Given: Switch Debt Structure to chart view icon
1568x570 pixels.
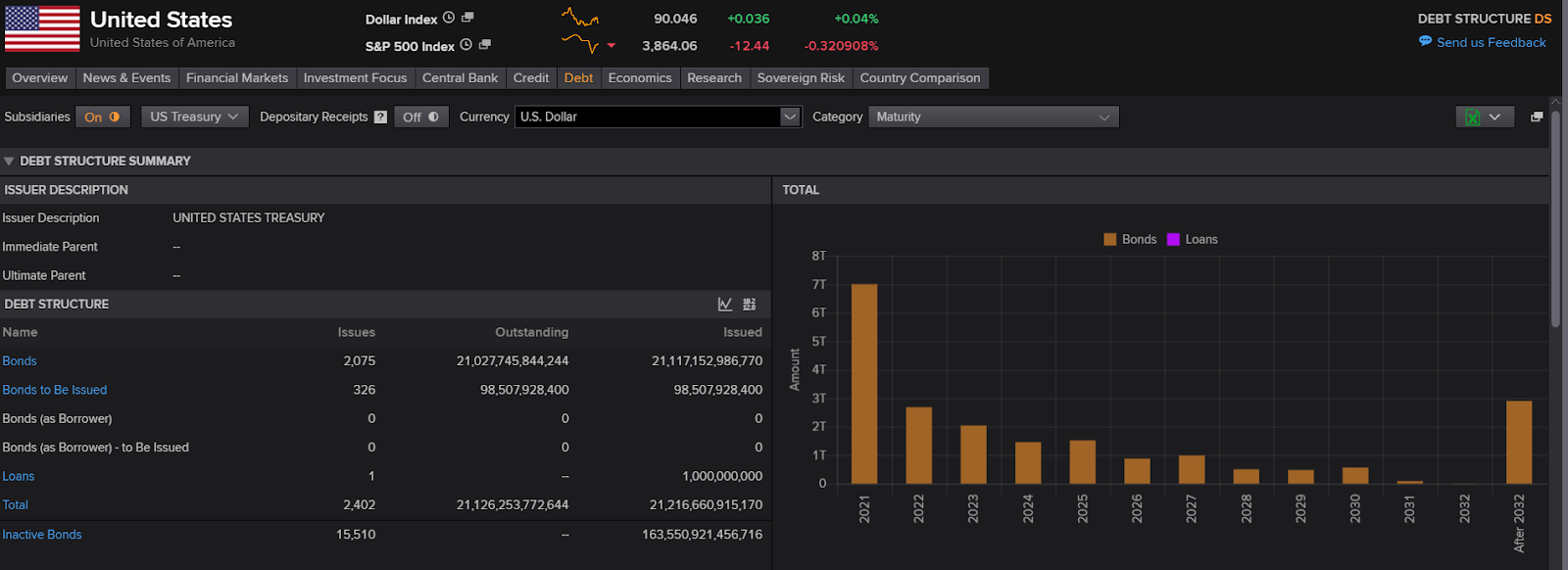Looking at the screenshot, I should point(725,305).
